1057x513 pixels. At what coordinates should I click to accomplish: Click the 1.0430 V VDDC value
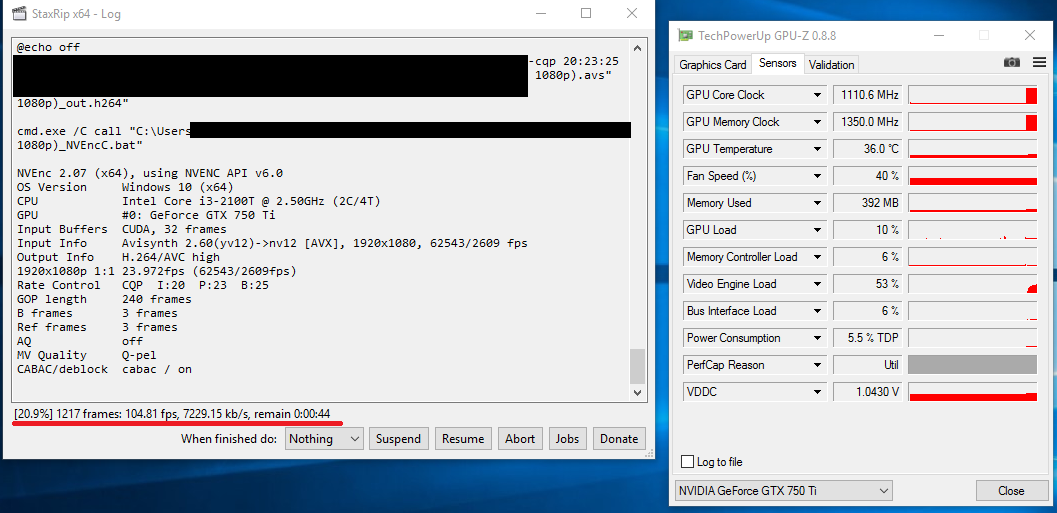[x=868, y=392]
